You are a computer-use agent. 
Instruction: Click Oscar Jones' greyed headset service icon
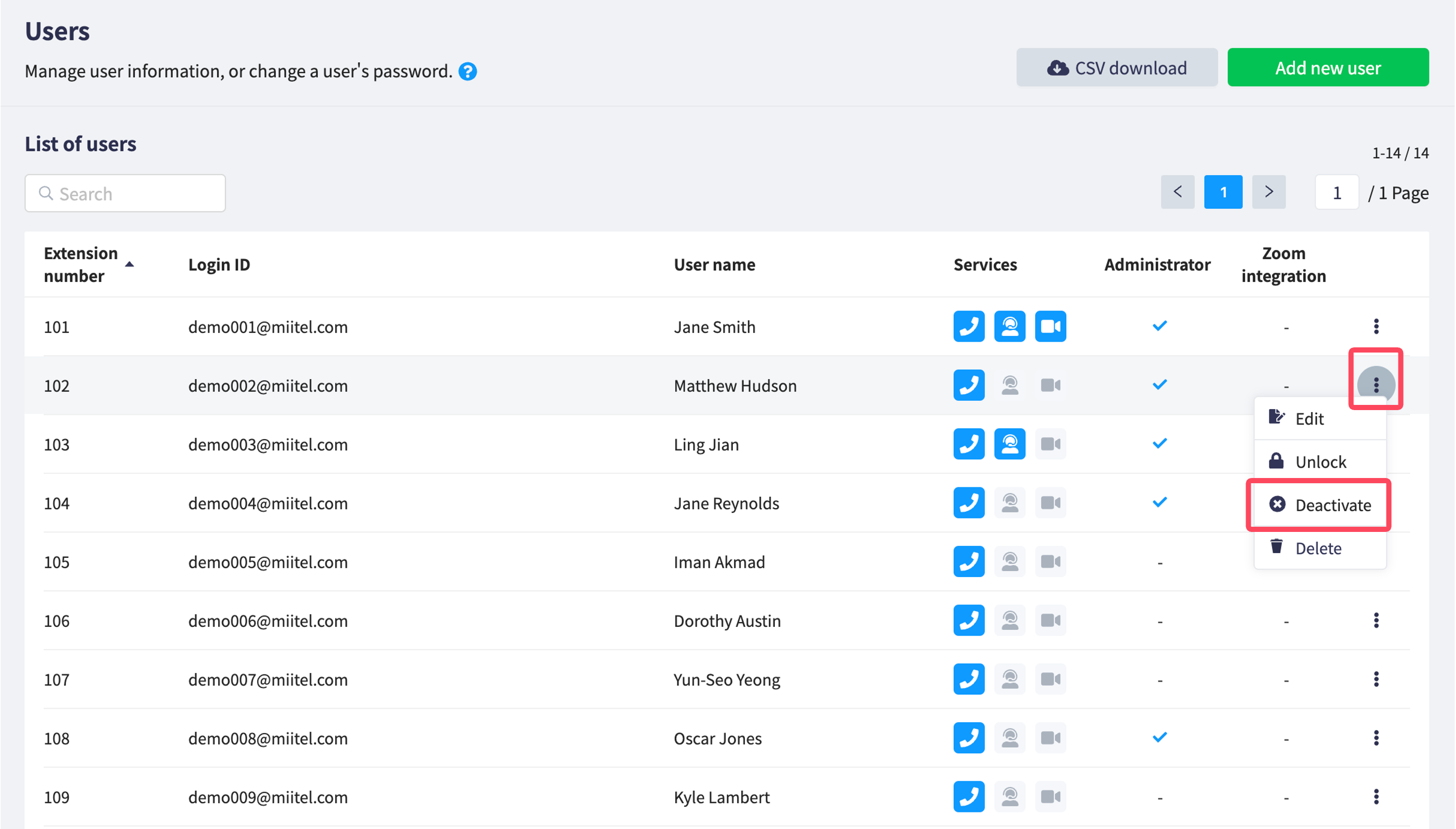(1009, 738)
